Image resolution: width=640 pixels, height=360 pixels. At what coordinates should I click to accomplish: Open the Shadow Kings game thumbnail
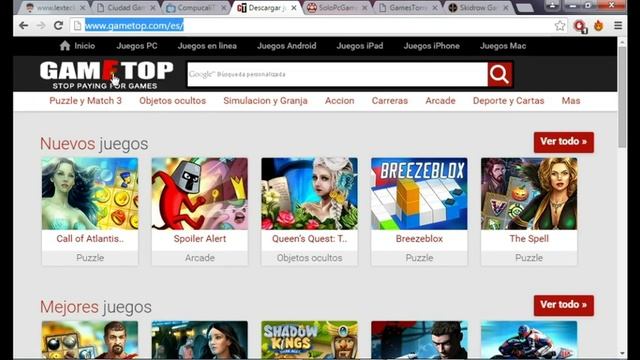click(x=309, y=340)
